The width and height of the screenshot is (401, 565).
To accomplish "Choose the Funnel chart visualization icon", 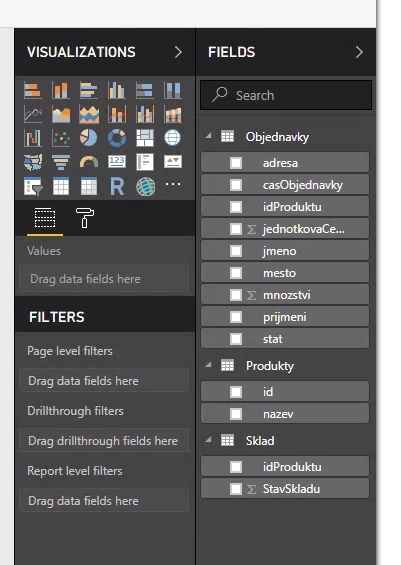I will pos(61,162).
